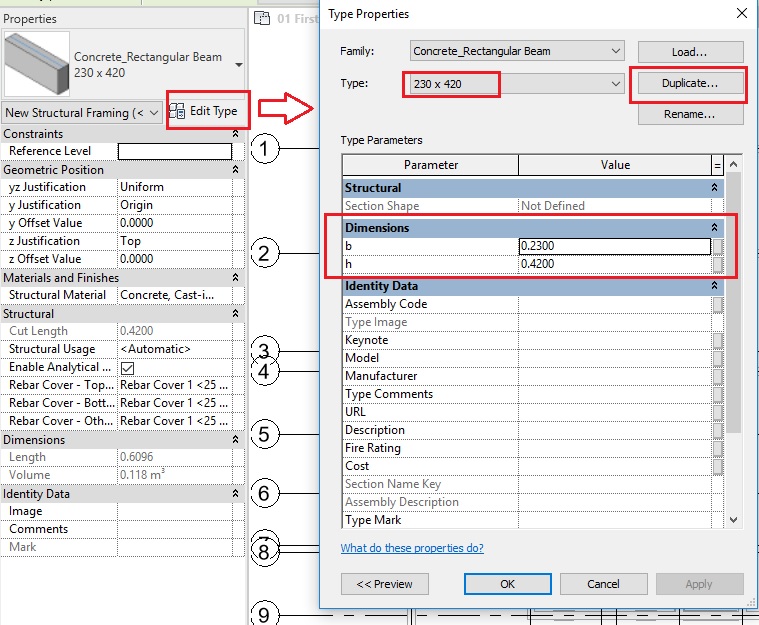Click the associate parameter button beside h

(718, 264)
